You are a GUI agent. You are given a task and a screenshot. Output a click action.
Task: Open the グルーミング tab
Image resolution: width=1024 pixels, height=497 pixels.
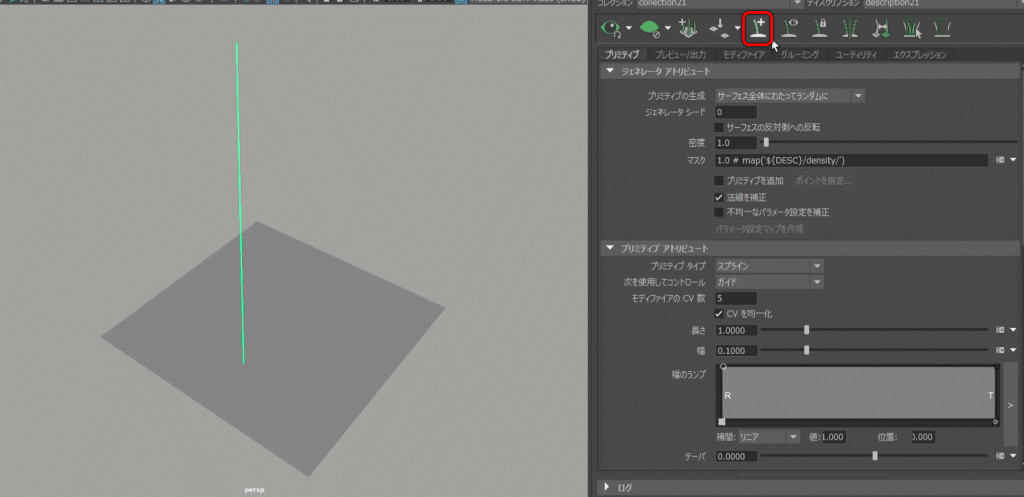(x=800, y=55)
